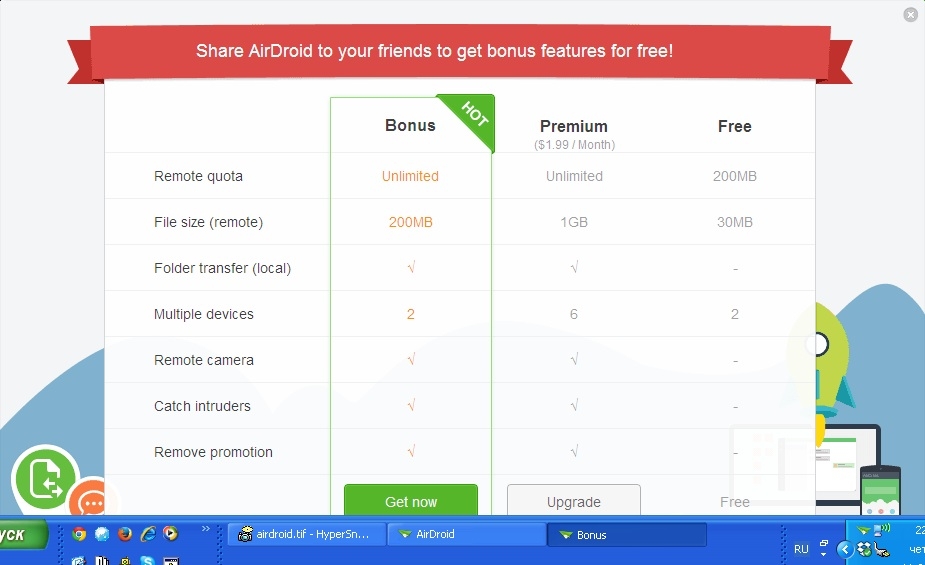Close the bonus promotion dialog
The image size is (925, 565).
coord(910,15)
